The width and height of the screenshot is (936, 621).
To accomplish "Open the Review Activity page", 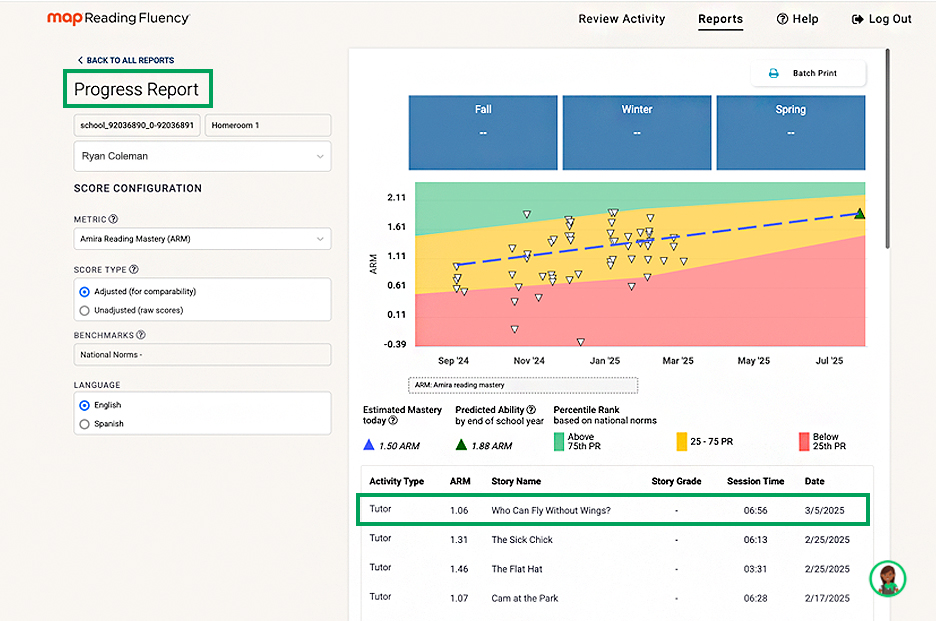I will (x=621, y=19).
